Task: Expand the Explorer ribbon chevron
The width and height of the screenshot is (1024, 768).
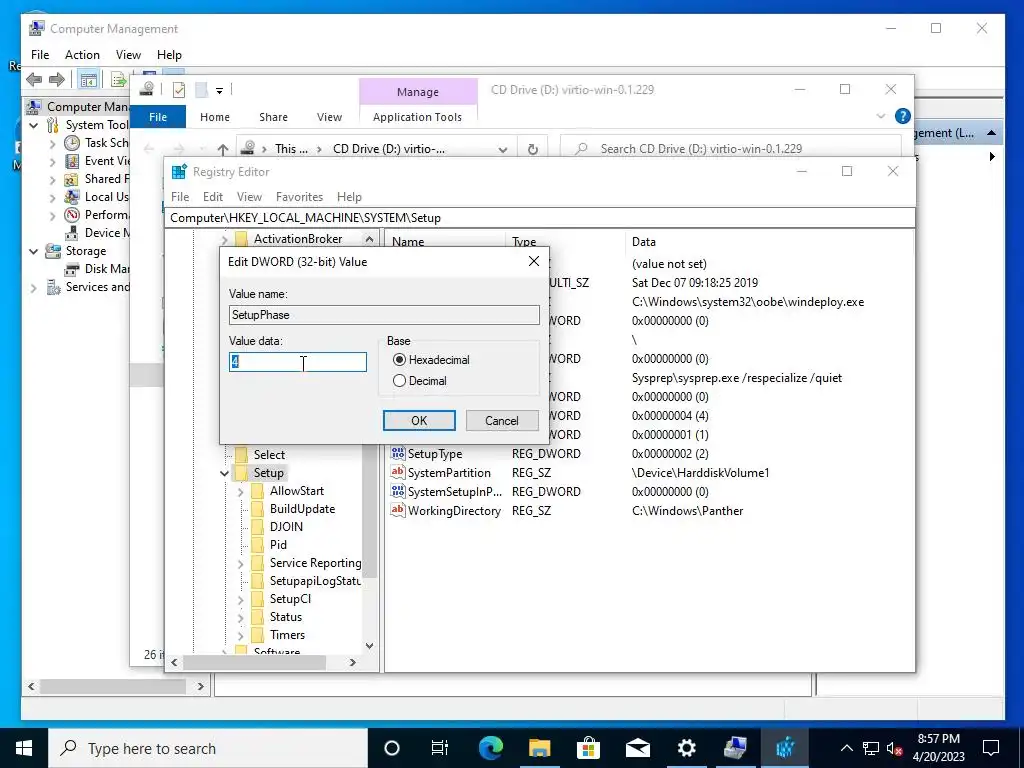Action: (881, 116)
